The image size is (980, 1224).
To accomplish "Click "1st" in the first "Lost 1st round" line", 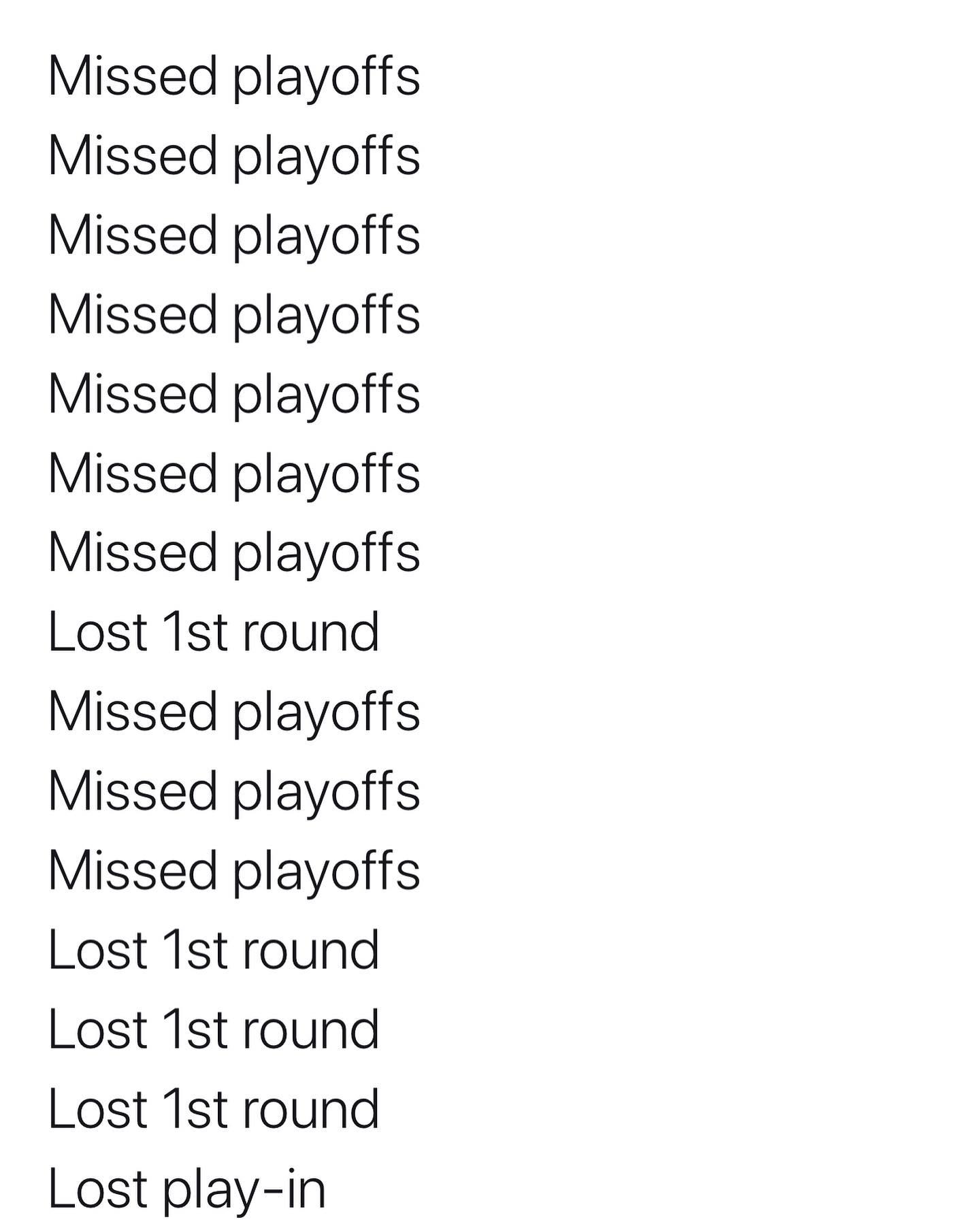I will (195, 632).
